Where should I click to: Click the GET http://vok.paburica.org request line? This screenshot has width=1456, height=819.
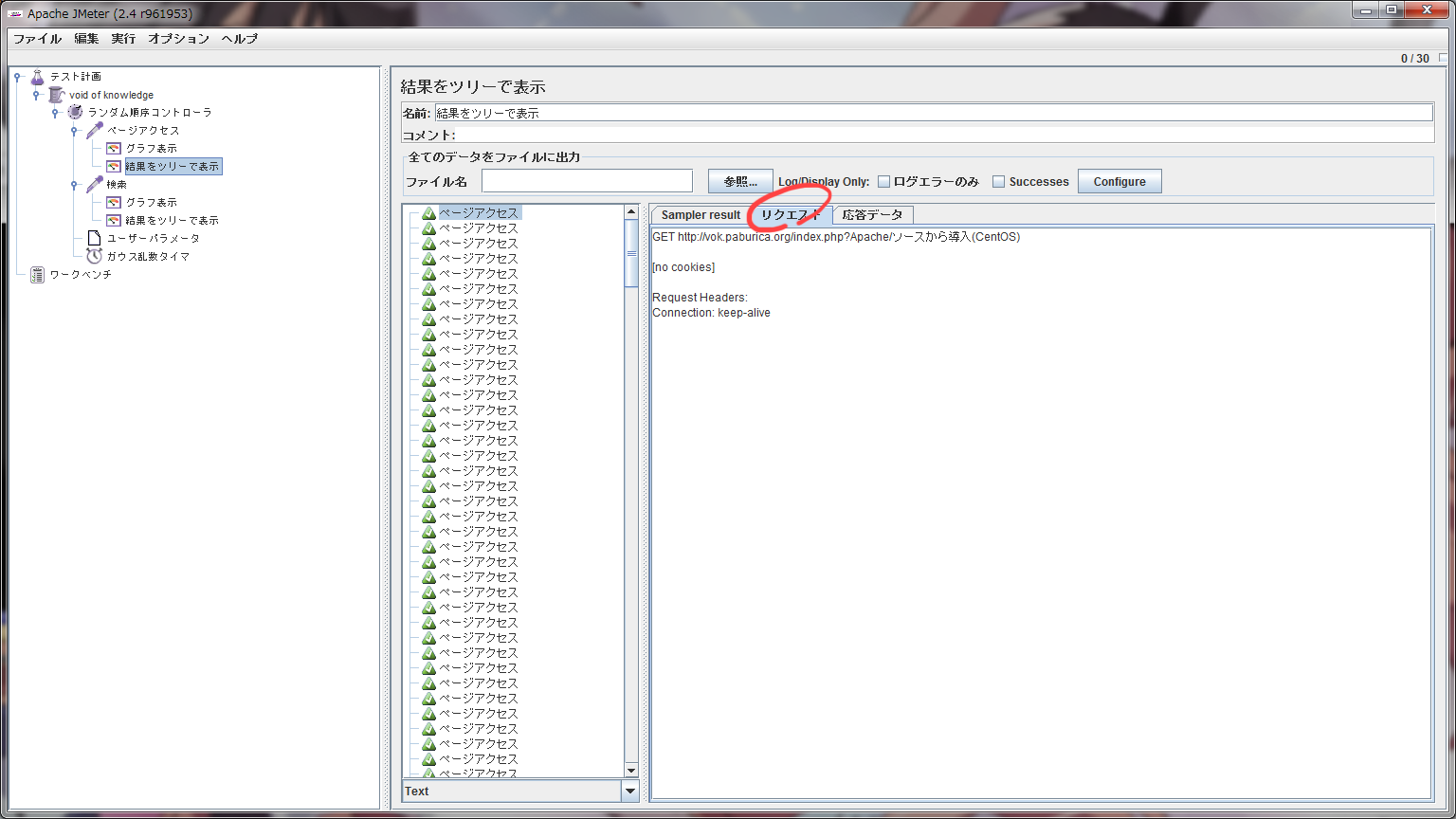coord(836,237)
